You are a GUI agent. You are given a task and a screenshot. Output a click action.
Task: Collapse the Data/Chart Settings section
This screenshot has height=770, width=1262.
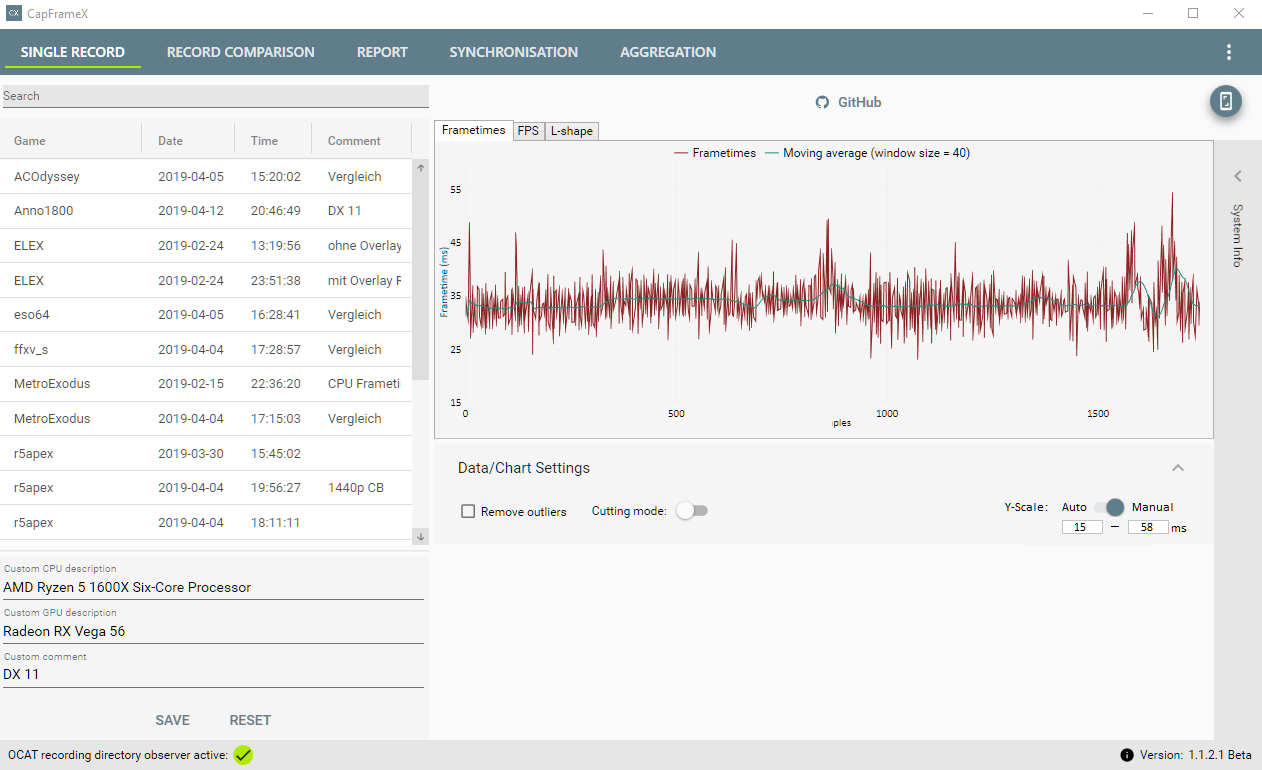click(1178, 467)
